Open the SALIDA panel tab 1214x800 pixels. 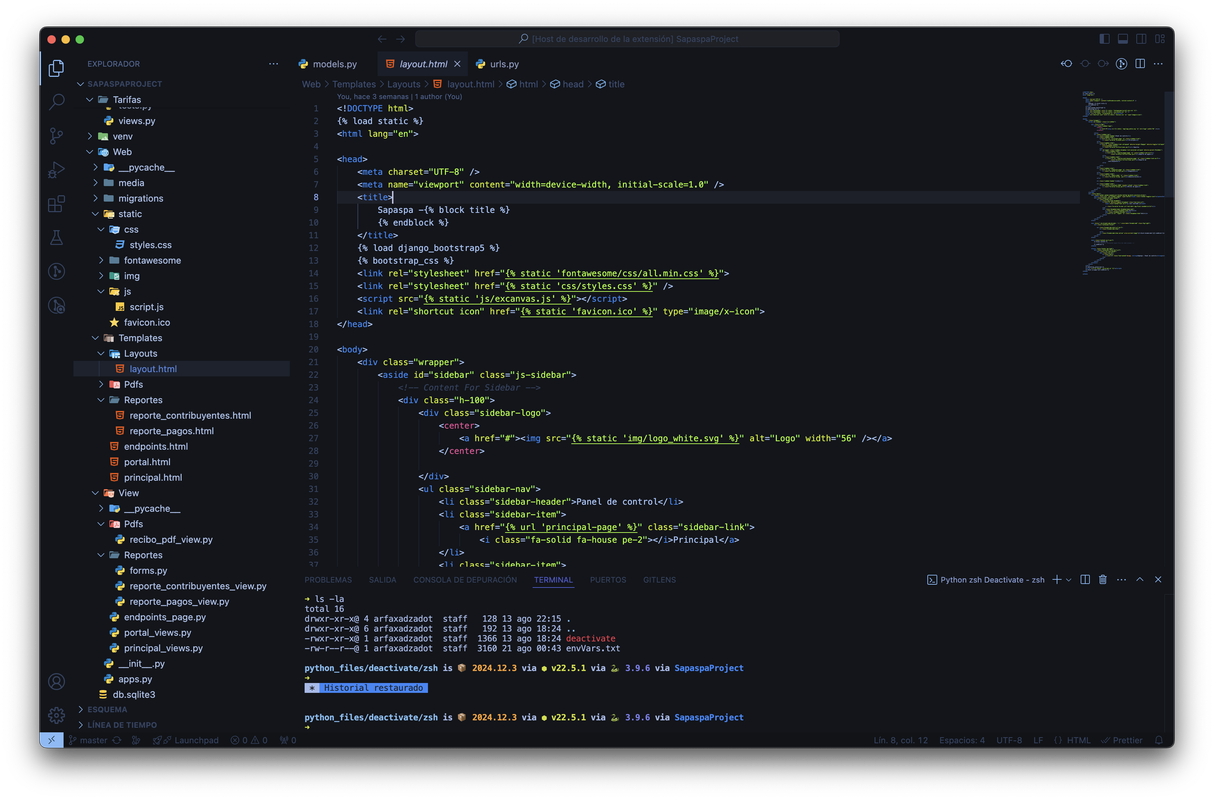point(382,580)
